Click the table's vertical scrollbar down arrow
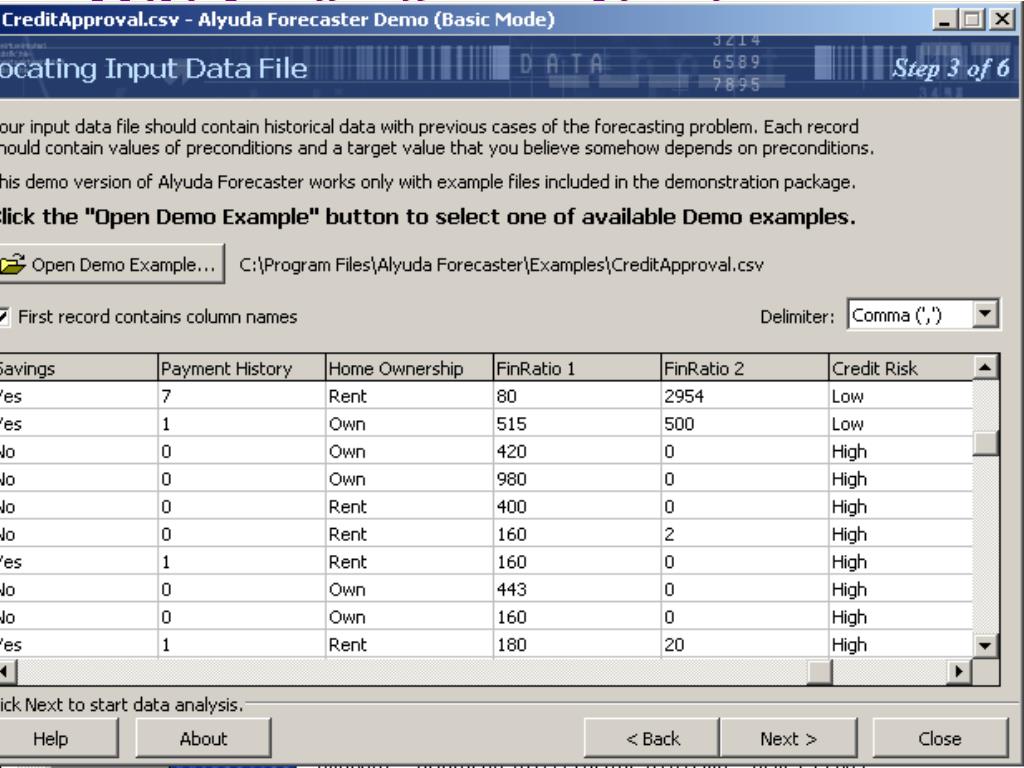 [x=985, y=647]
